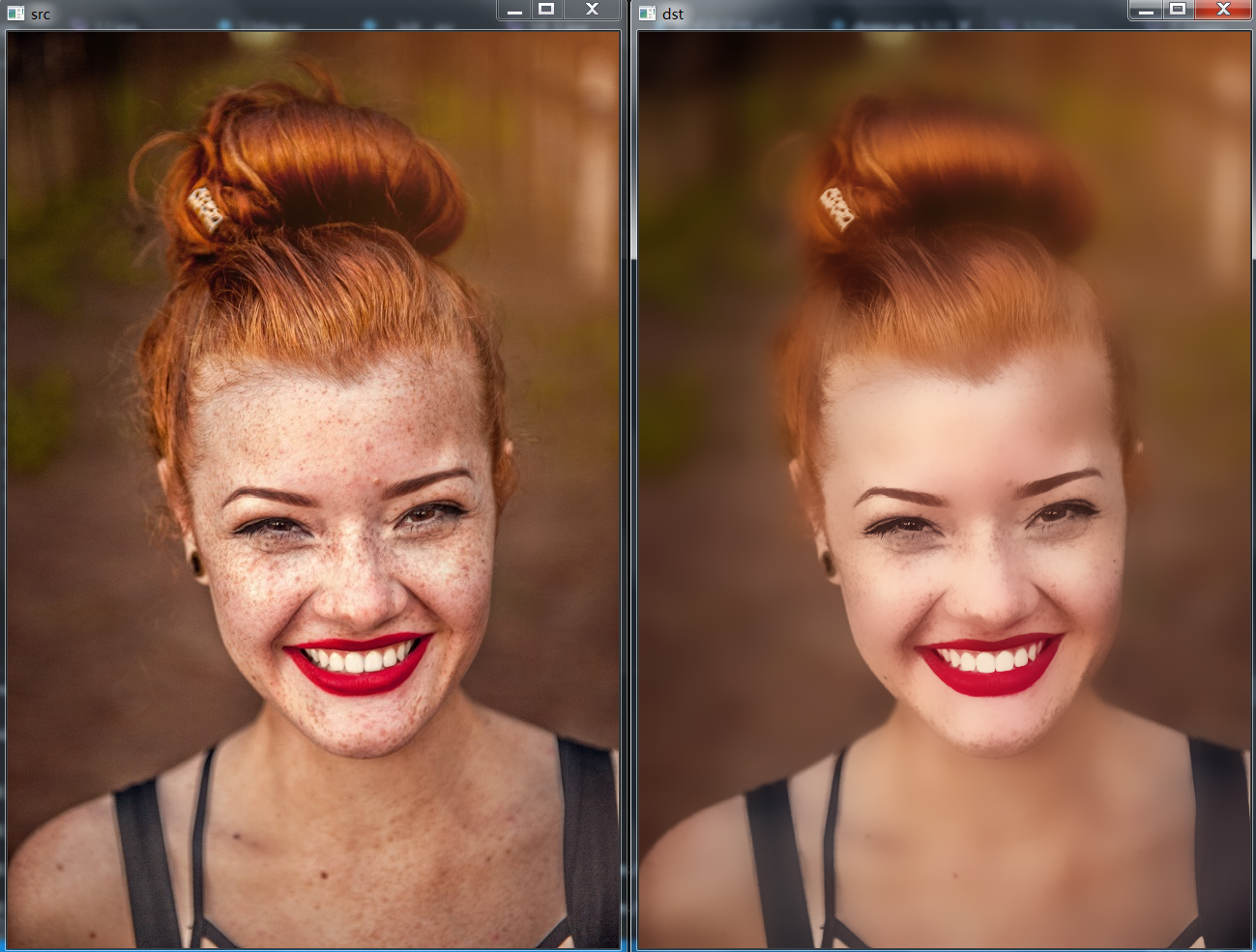Click the src window title bar icon
The height and width of the screenshot is (952, 1256).
click(x=15, y=14)
